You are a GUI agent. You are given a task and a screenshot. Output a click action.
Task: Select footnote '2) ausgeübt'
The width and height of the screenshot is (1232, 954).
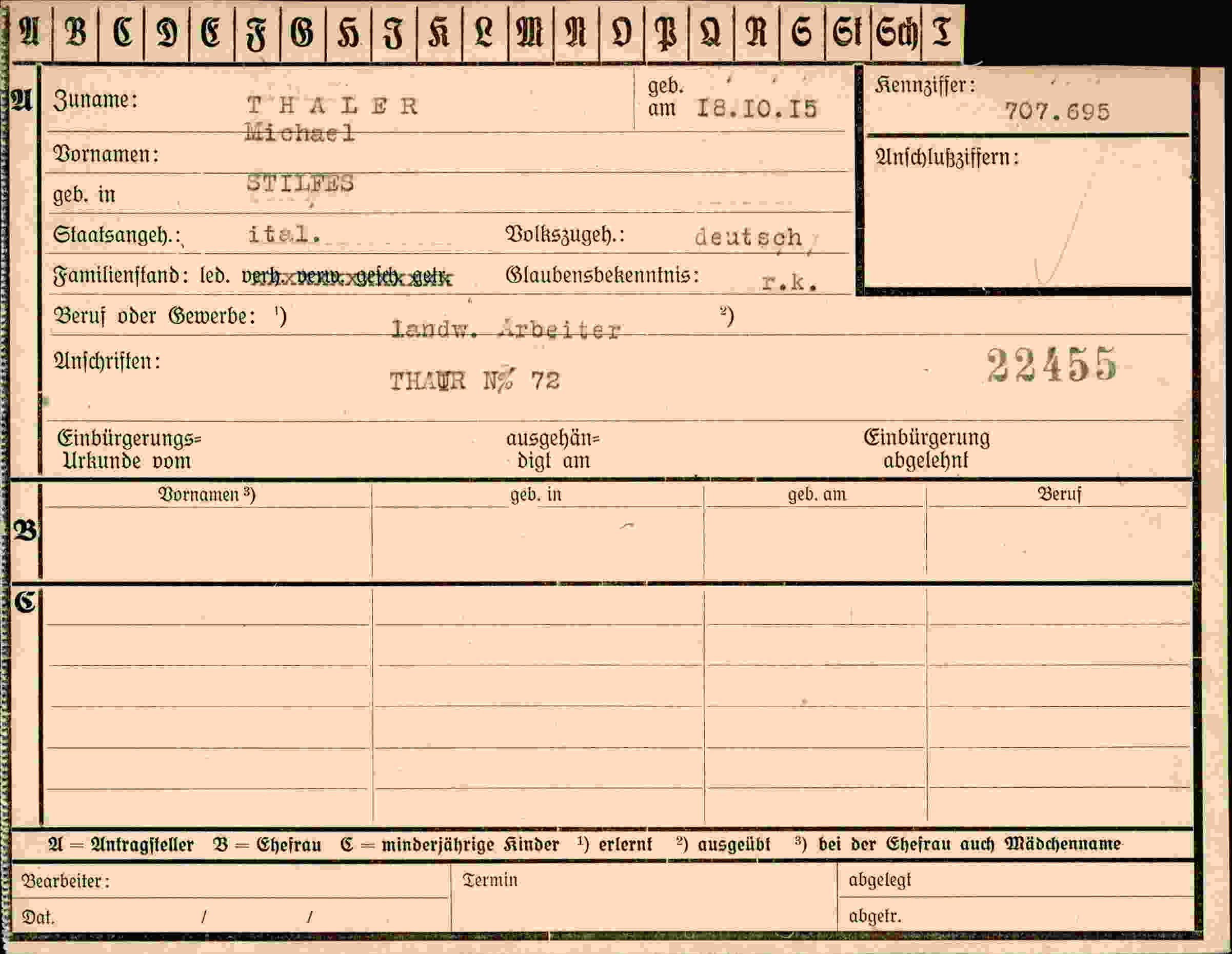tap(723, 844)
